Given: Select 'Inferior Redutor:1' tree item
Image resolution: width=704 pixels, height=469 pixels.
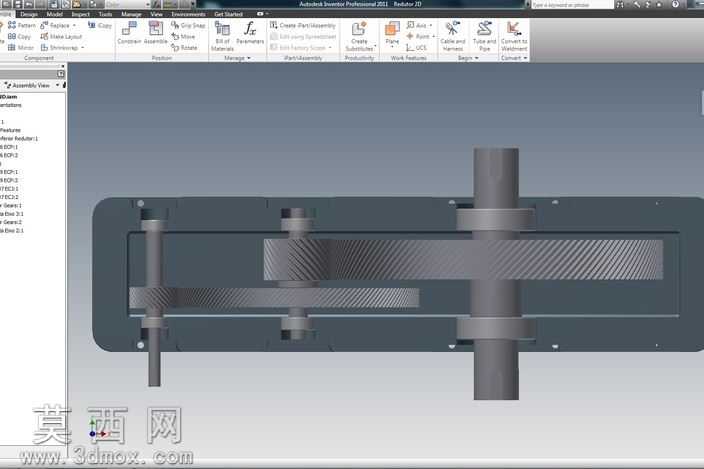Looking at the screenshot, I should pos(19,139).
